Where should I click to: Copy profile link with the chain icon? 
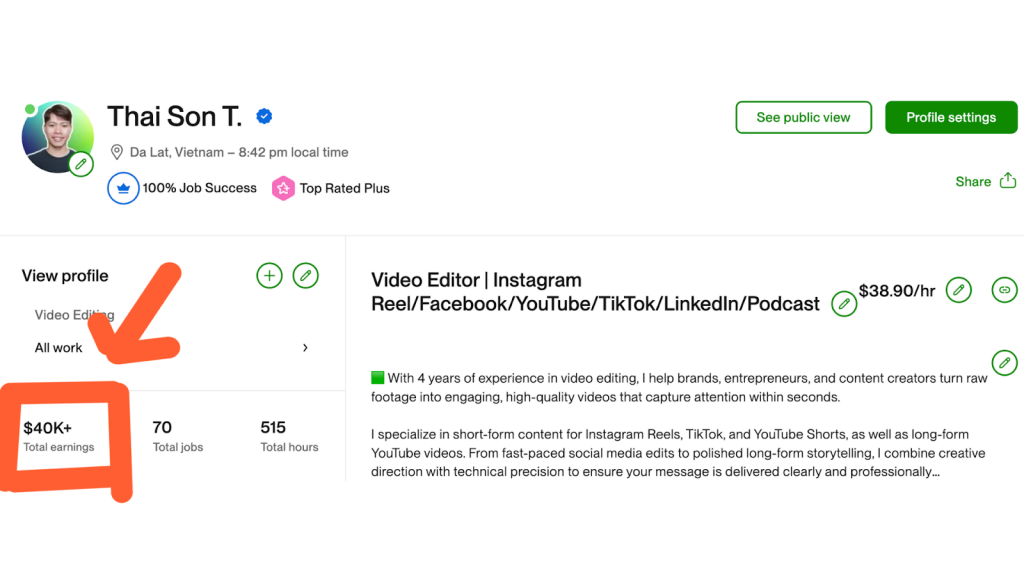tap(1004, 290)
